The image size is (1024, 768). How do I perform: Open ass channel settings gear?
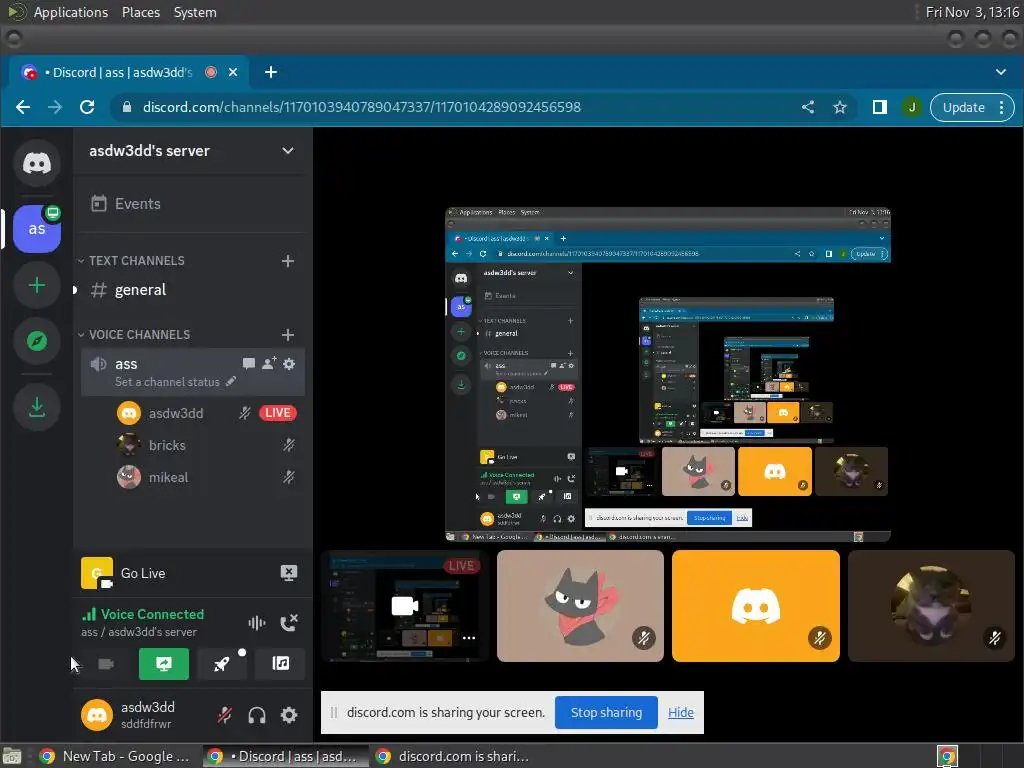click(289, 364)
